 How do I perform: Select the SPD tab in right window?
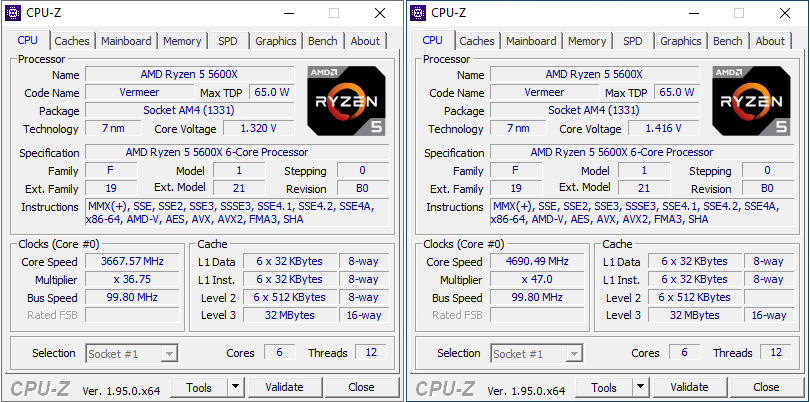point(632,41)
